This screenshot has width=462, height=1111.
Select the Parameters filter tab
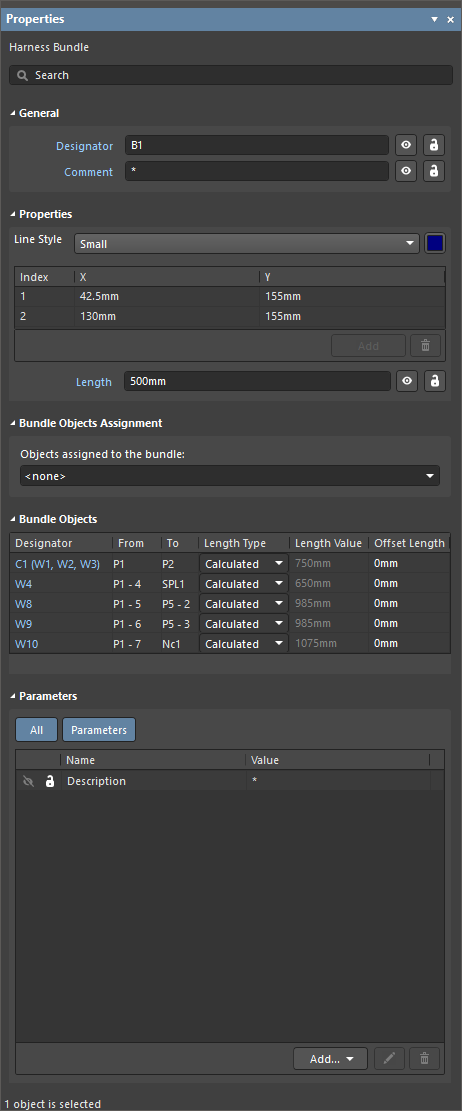pos(98,730)
